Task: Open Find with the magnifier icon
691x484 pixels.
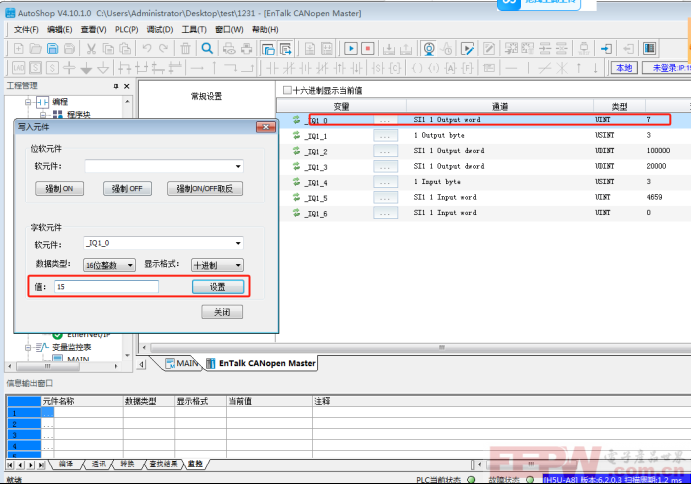Action: coord(207,48)
